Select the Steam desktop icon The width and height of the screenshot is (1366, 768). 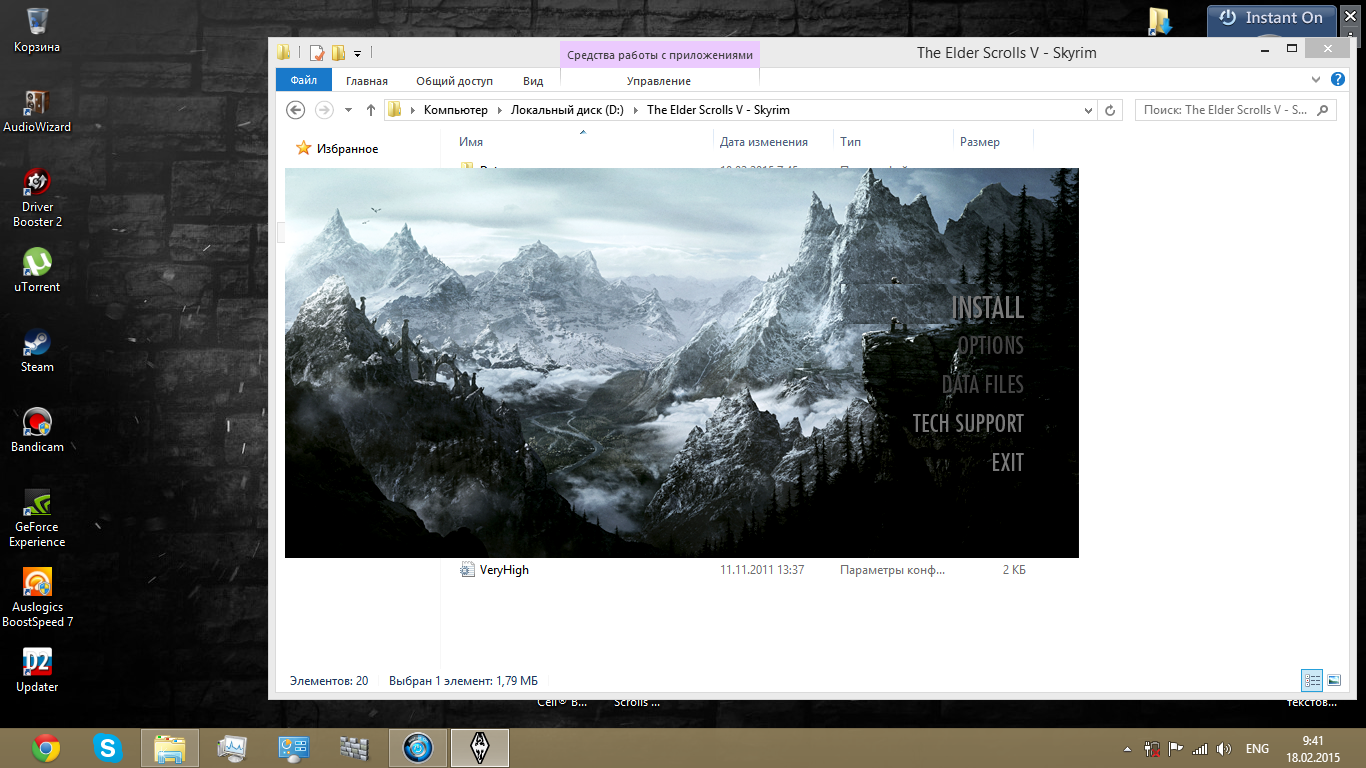coord(37,350)
